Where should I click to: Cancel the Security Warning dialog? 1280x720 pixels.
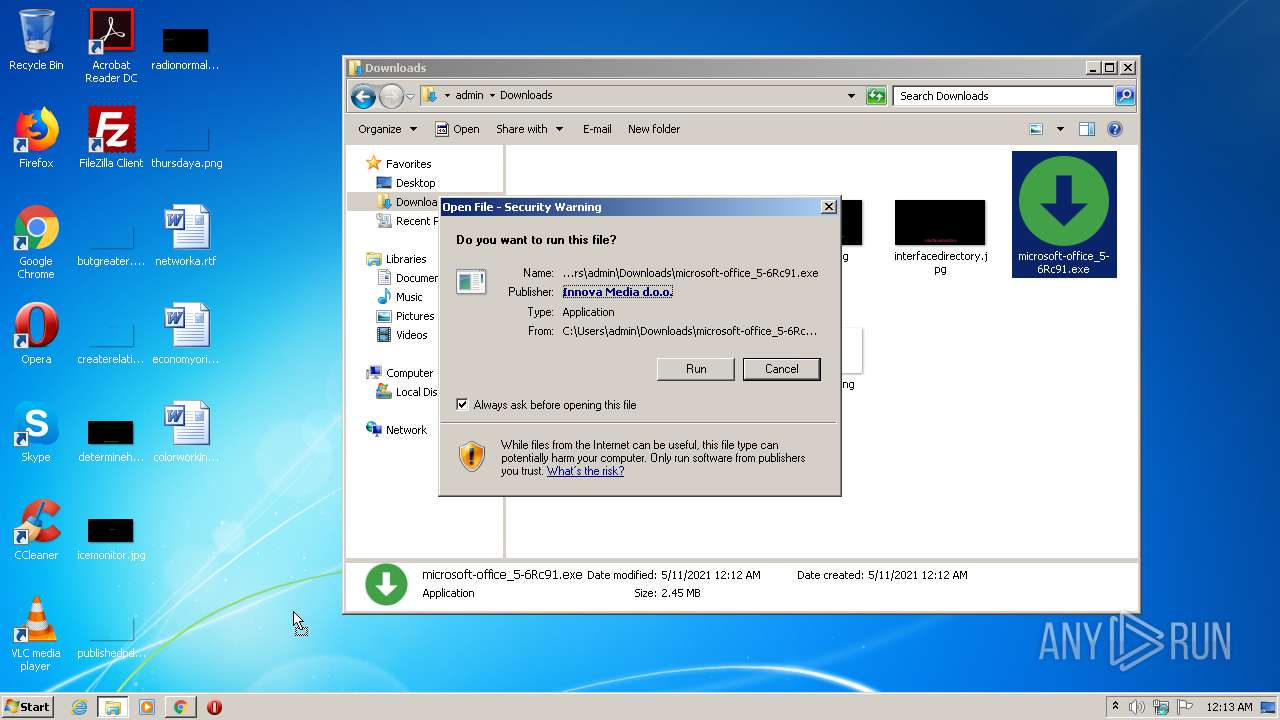[x=782, y=369]
